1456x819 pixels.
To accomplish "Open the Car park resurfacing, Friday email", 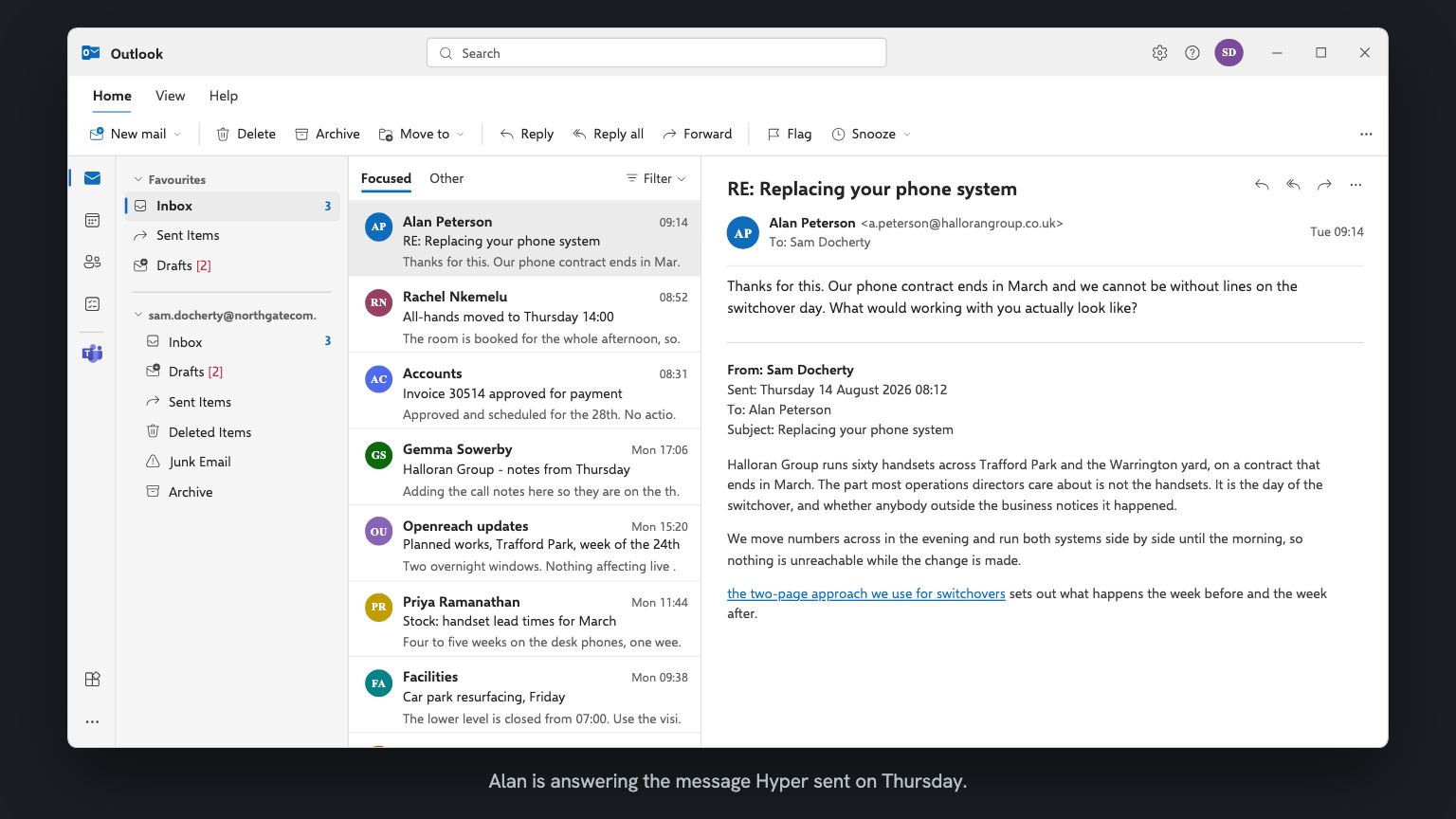I will click(x=524, y=695).
